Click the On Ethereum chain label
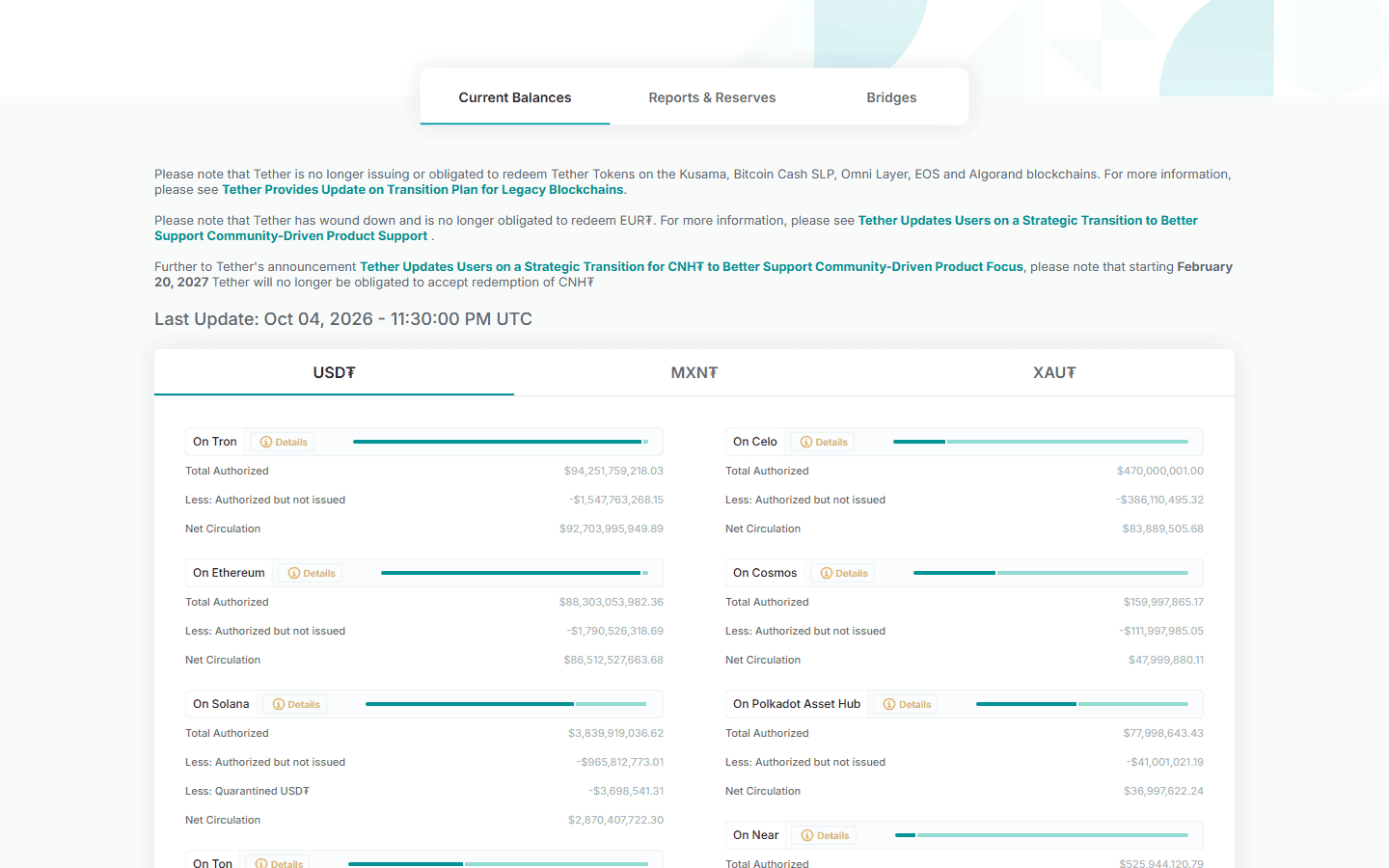1389x868 pixels. 229,573
